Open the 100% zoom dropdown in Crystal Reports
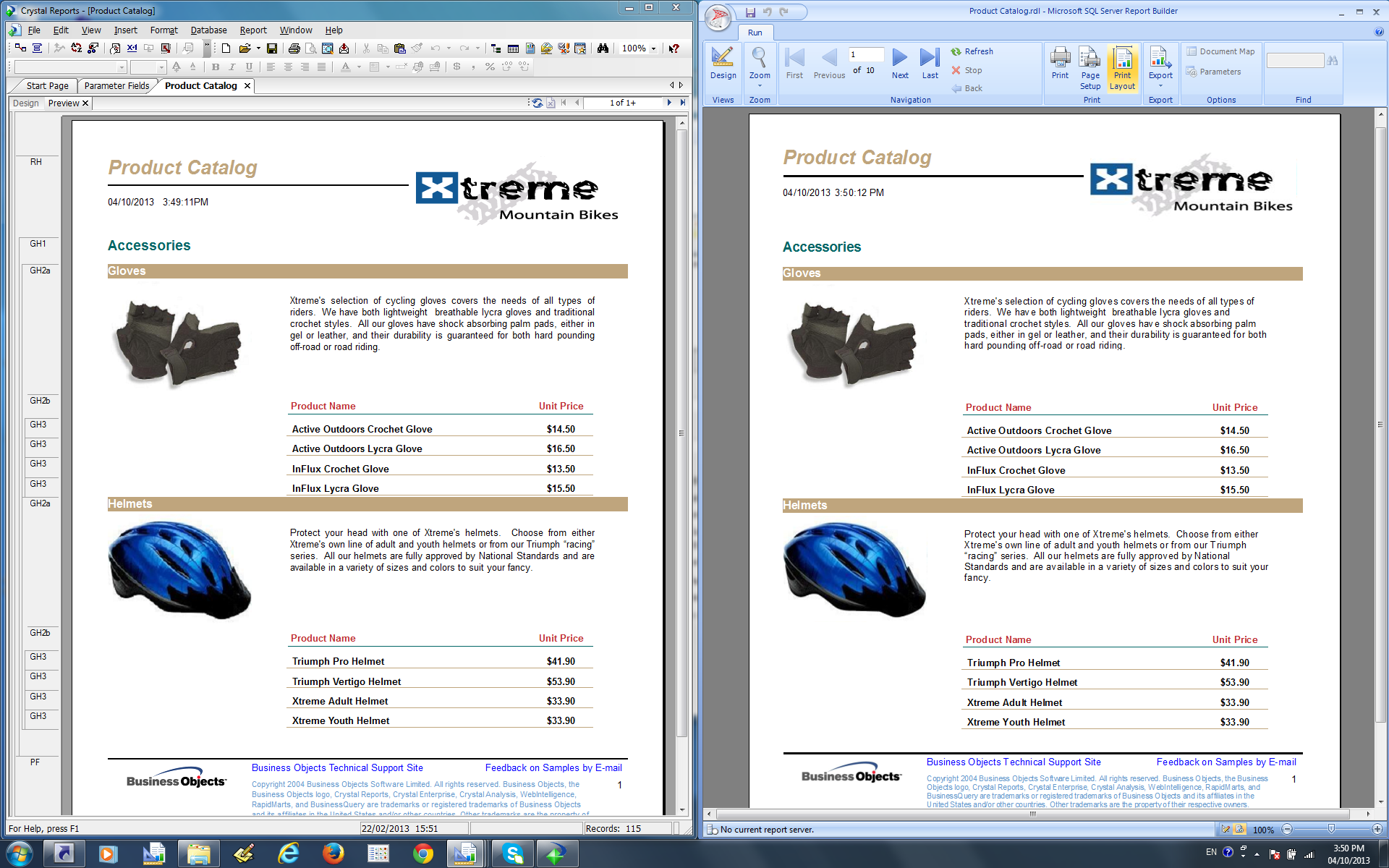Screen dimensions: 1389x868 click(x=654, y=48)
